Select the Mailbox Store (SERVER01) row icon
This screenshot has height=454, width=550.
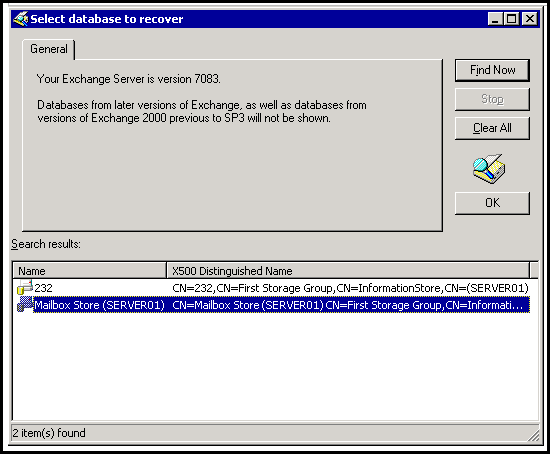[x=25, y=304]
